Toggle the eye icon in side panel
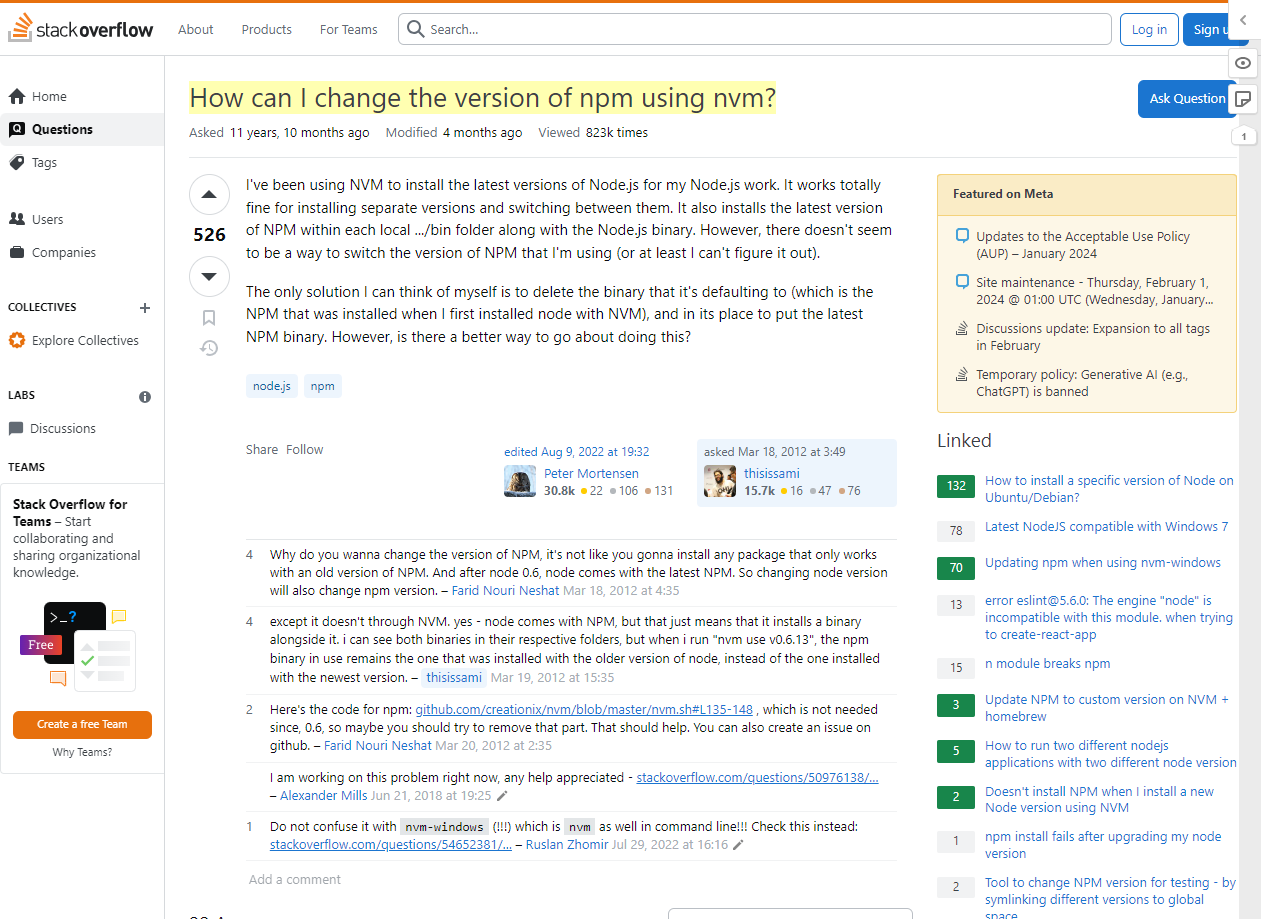Screen dimensions: 1261x919 (x=1243, y=62)
